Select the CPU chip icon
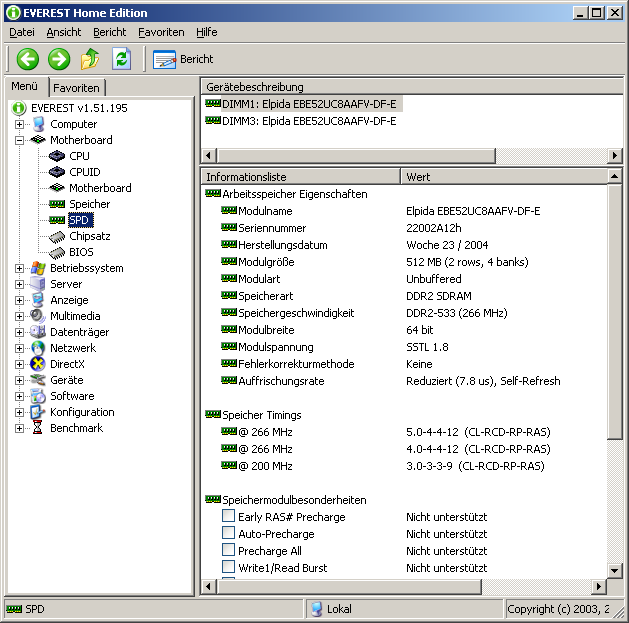The width and height of the screenshot is (629, 623). tap(57, 156)
